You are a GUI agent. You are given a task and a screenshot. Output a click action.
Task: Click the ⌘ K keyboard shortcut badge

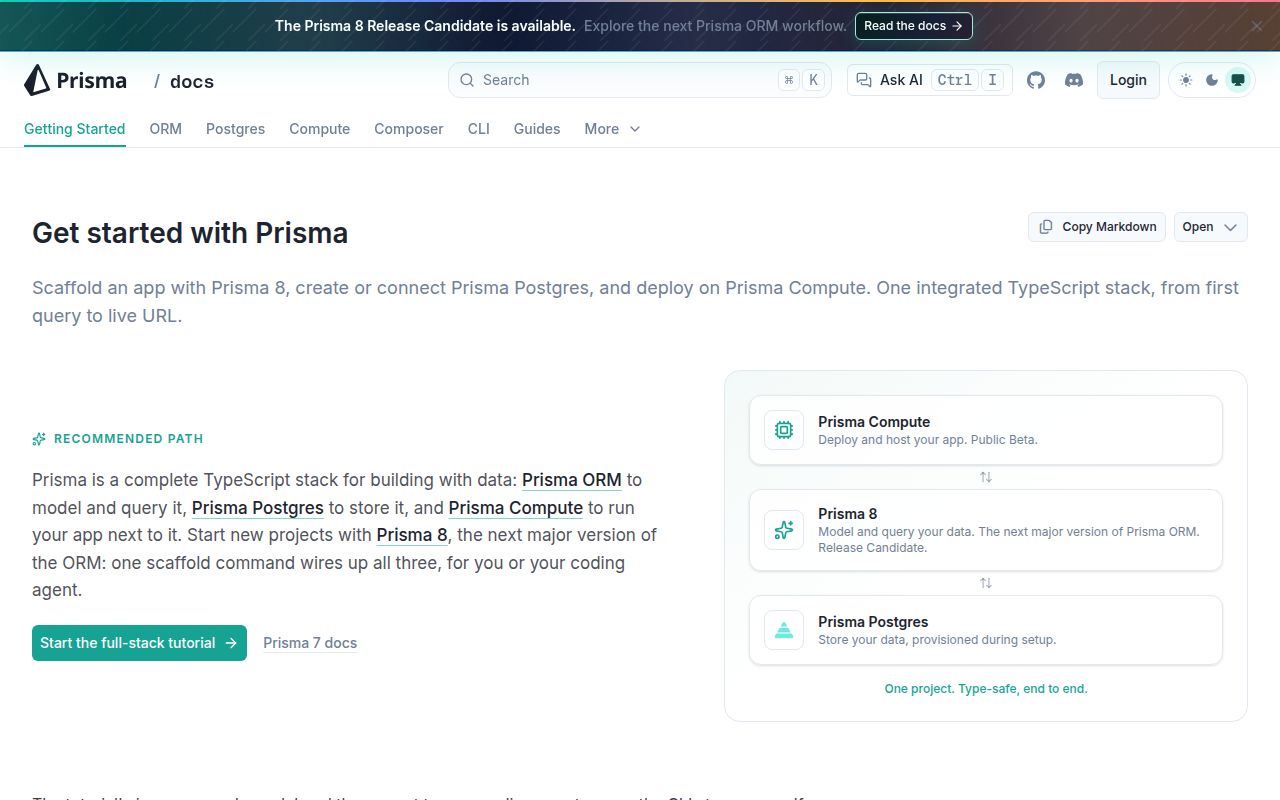(802, 80)
